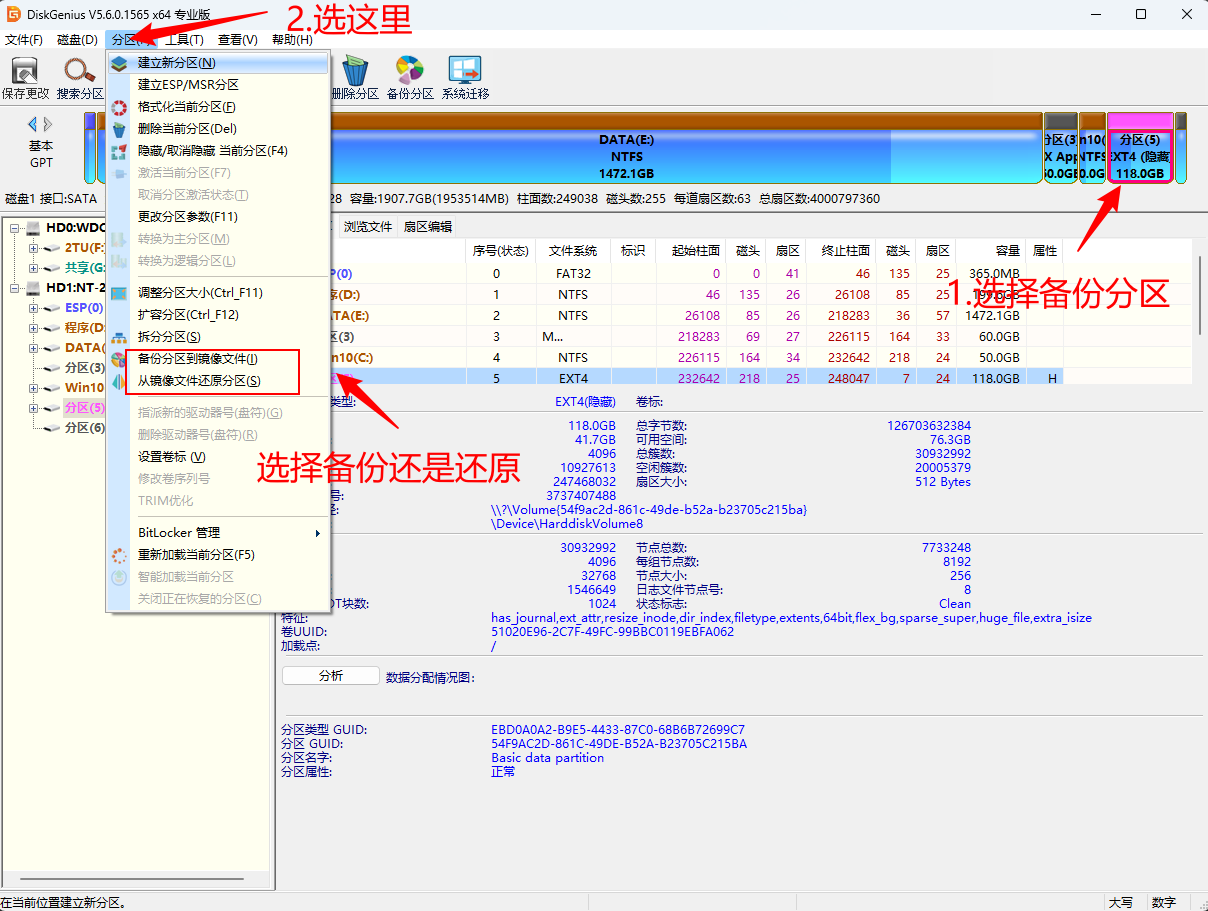
Task: Go to previous disk with left arrow
Action: click(x=33, y=125)
